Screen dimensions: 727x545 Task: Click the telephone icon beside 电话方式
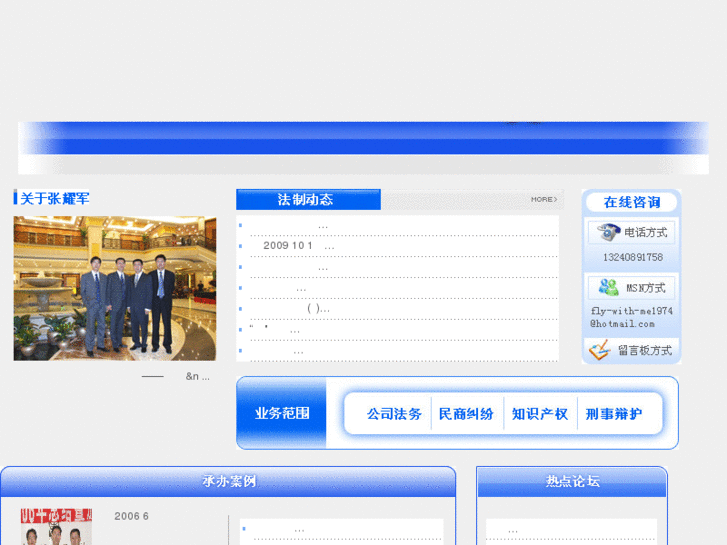(608, 232)
